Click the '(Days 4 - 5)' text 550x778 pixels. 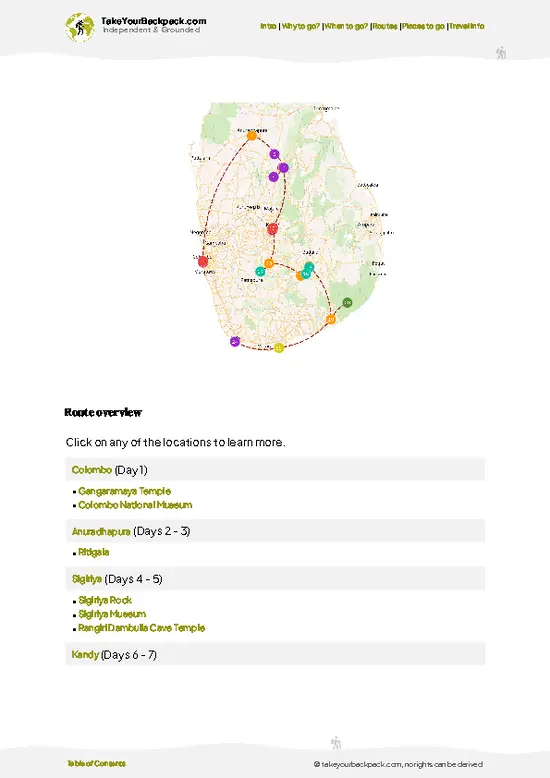(134, 579)
